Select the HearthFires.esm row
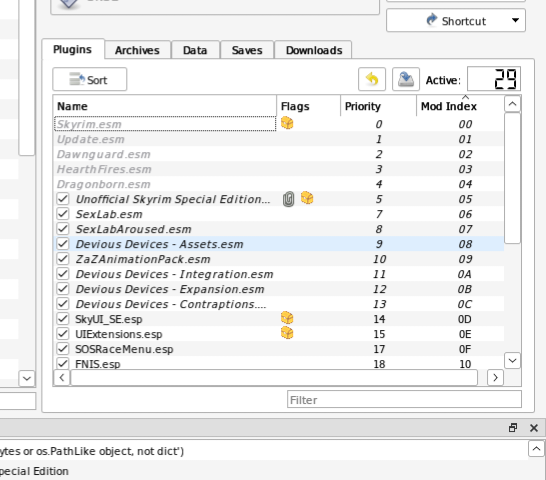Image resolution: width=546 pixels, height=480 pixels. tap(279, 169)
